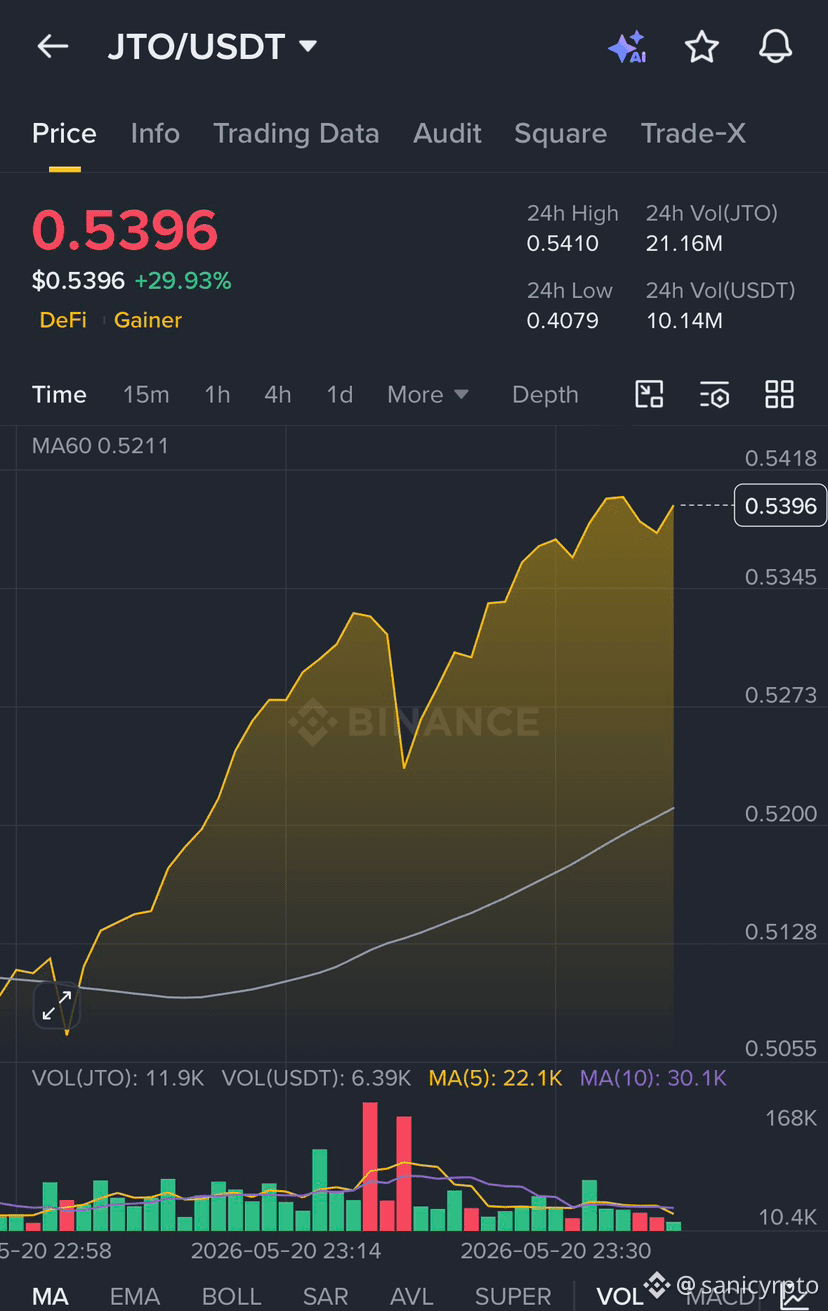
Task: Tap the back arrow icon
Action: (x=52, y=46)
